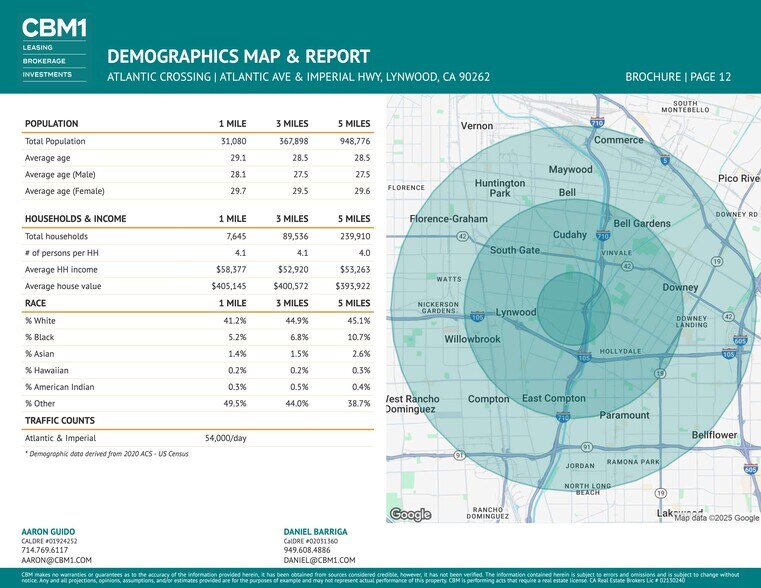
Task: Click the DANIEL@CBM1.COM email address
Action: point(320,560)
